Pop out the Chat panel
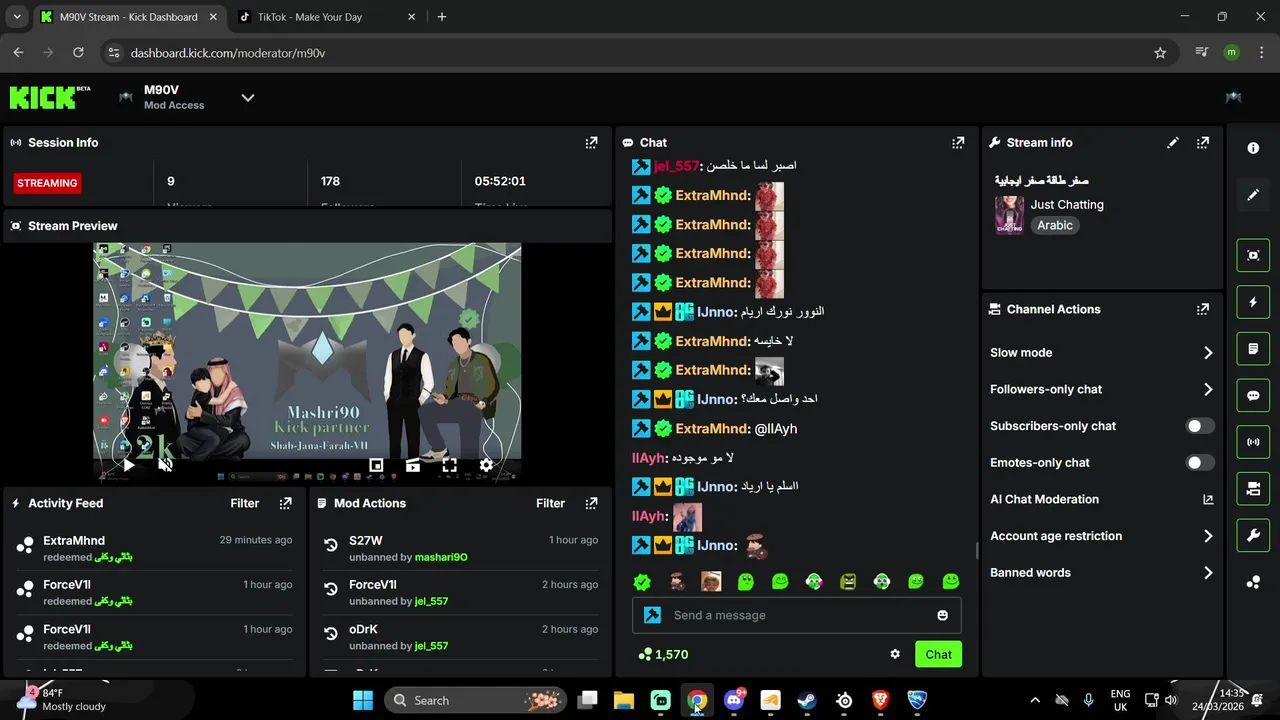The height and width of the screenshot is (720, 1280). point(958,143)
